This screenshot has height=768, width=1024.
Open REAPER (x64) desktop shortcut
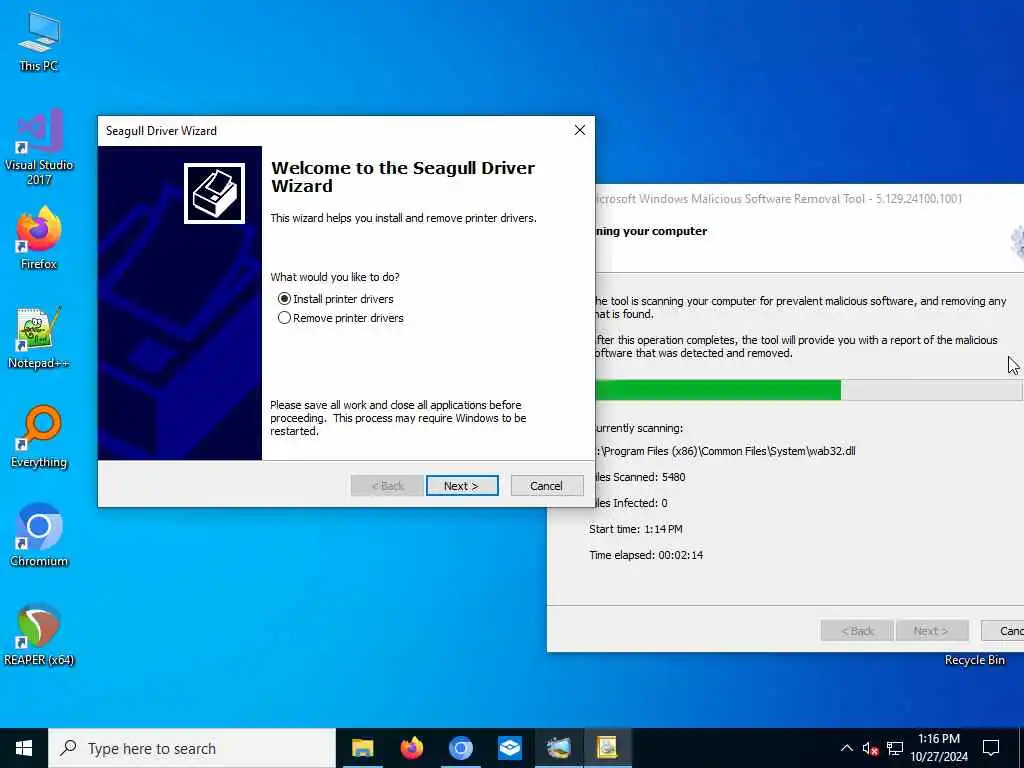tap(39, 634)
